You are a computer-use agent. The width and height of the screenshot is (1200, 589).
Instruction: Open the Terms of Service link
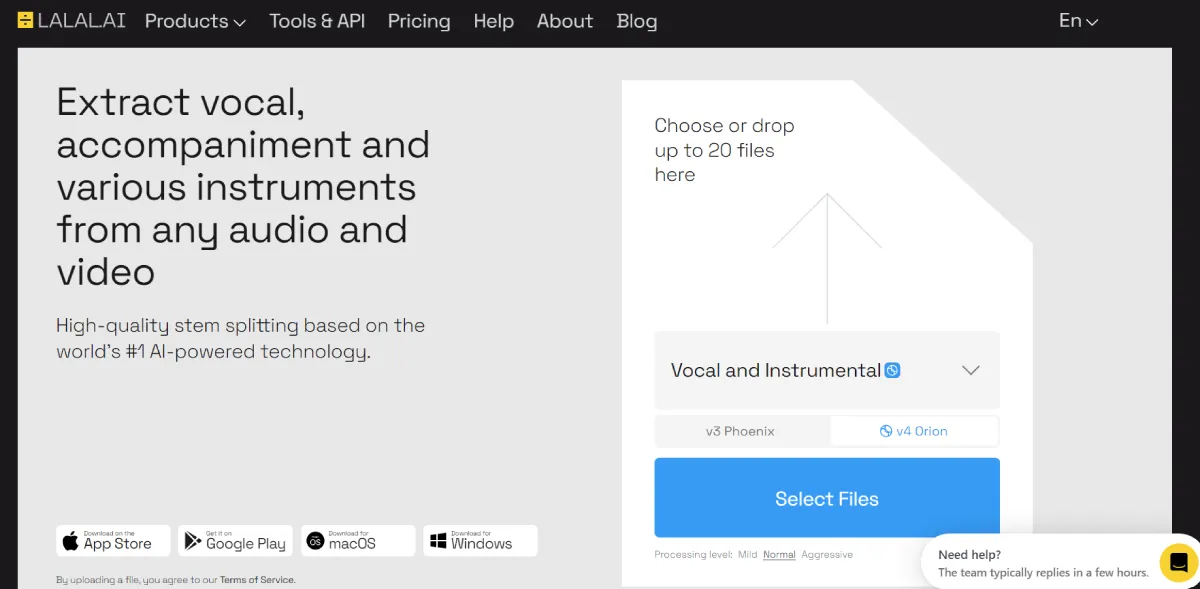click(258, 580)
